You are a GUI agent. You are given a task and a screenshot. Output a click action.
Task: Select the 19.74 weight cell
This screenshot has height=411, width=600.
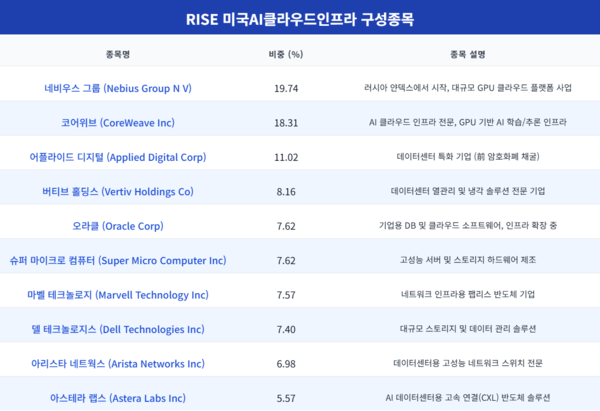point(286,88)
